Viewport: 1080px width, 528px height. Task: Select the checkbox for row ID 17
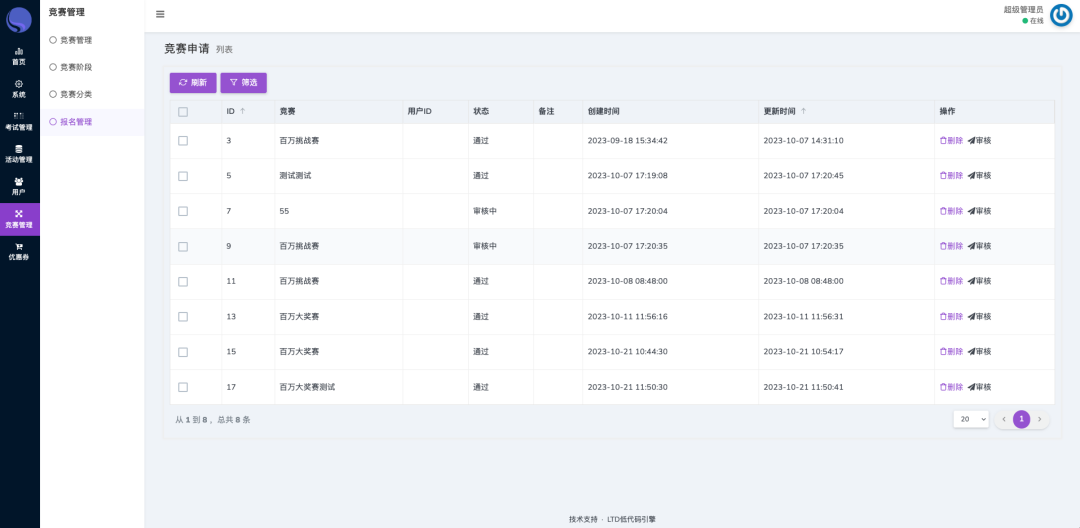(183, 387)
